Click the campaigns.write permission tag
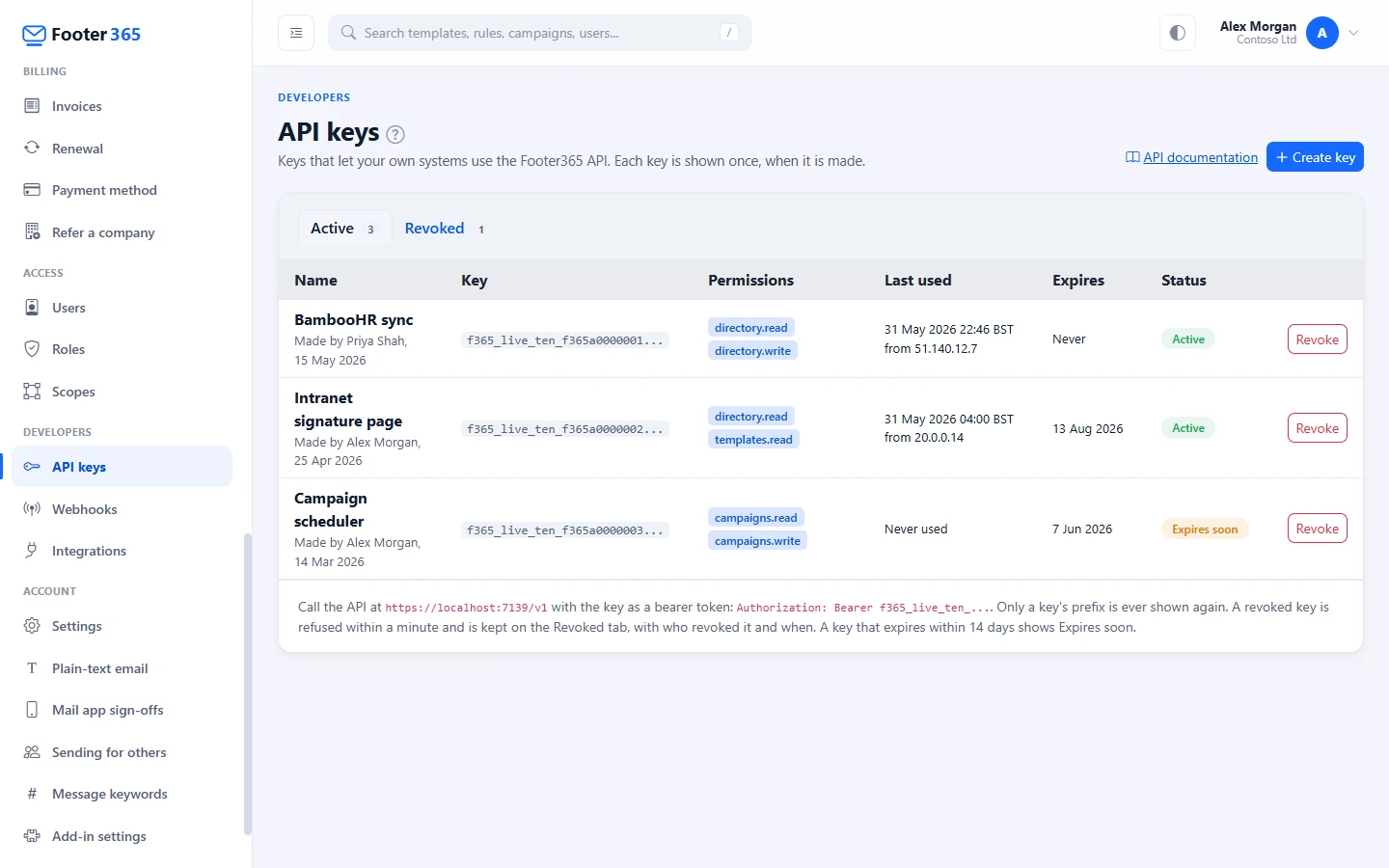1389x868 pixels. (757, 541)
